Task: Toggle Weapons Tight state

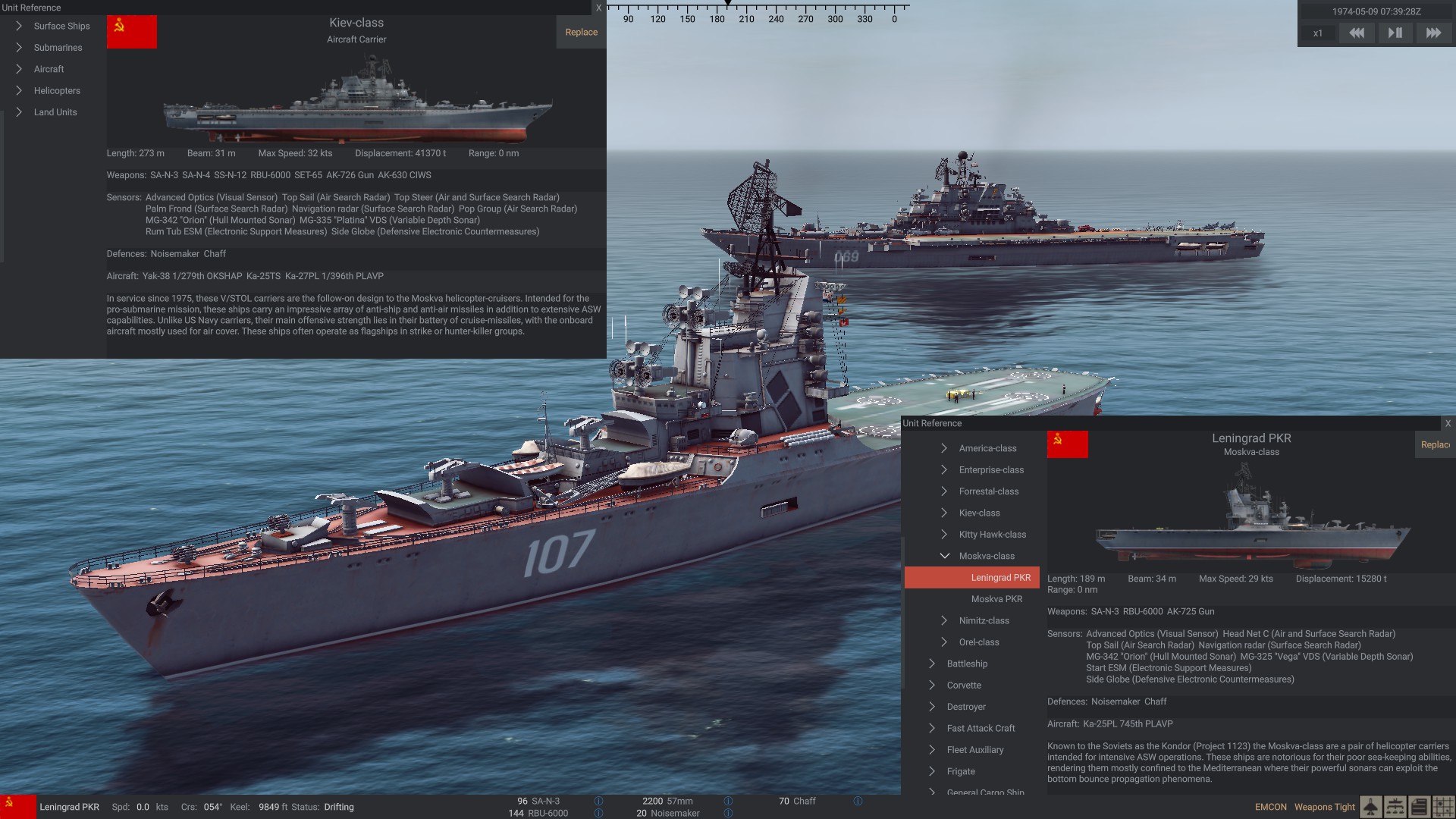Action: point(1324,807)
